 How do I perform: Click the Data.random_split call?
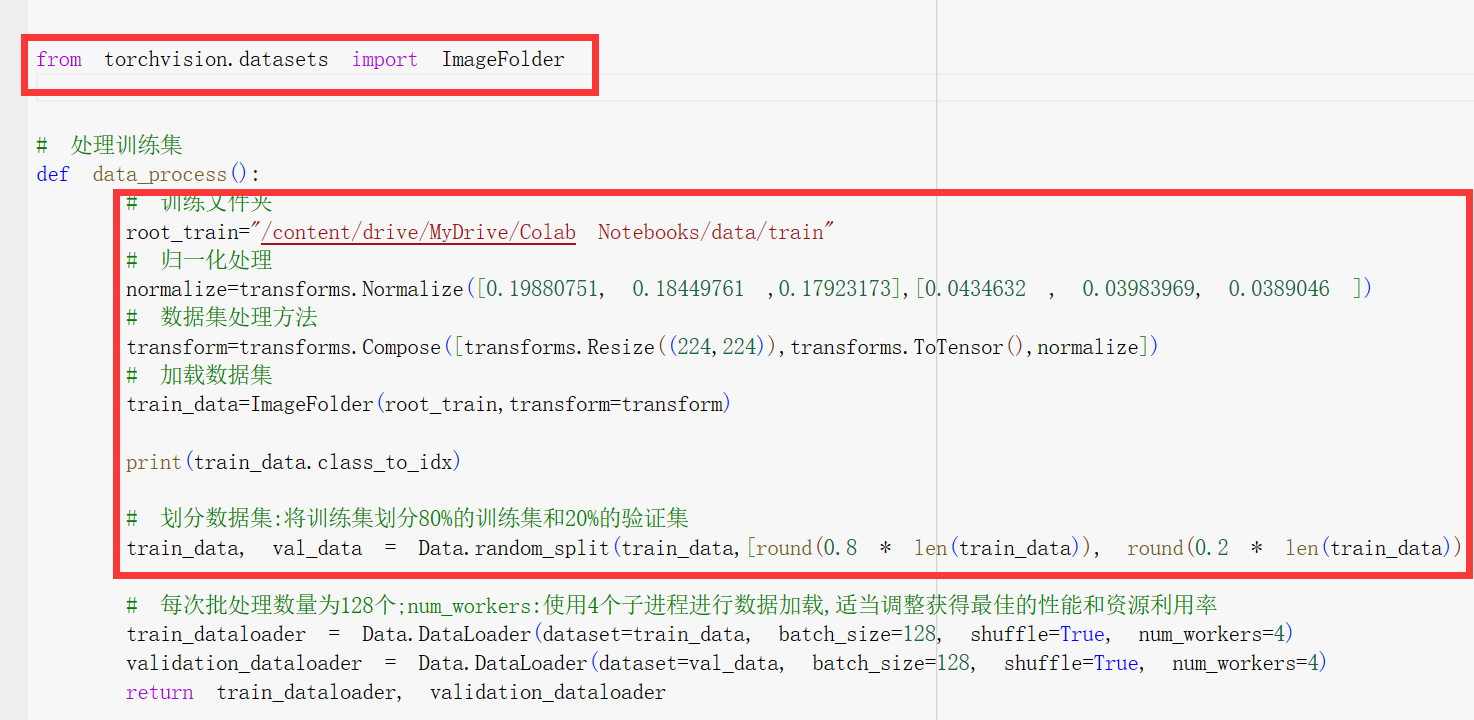coord(514,548)
